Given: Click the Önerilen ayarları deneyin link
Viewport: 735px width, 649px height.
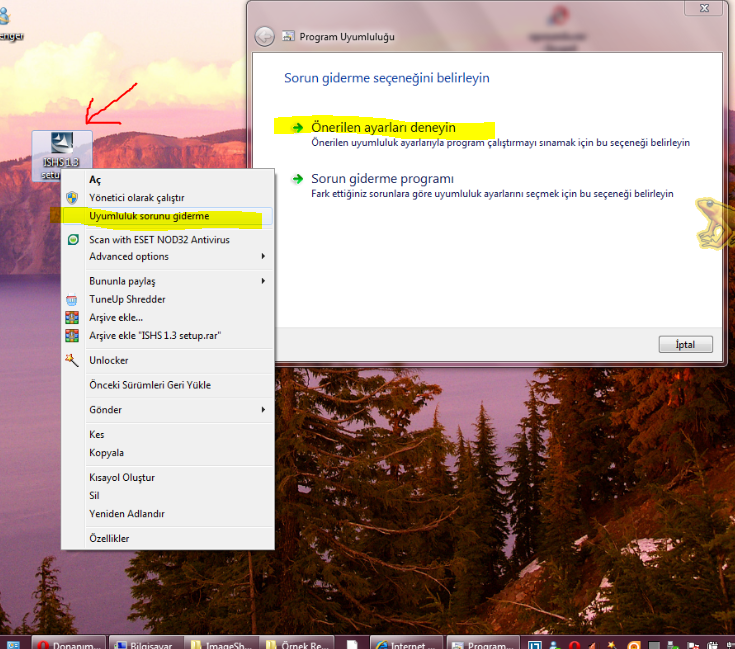Looking at the screenshot, I should click(x=383, y=128).
